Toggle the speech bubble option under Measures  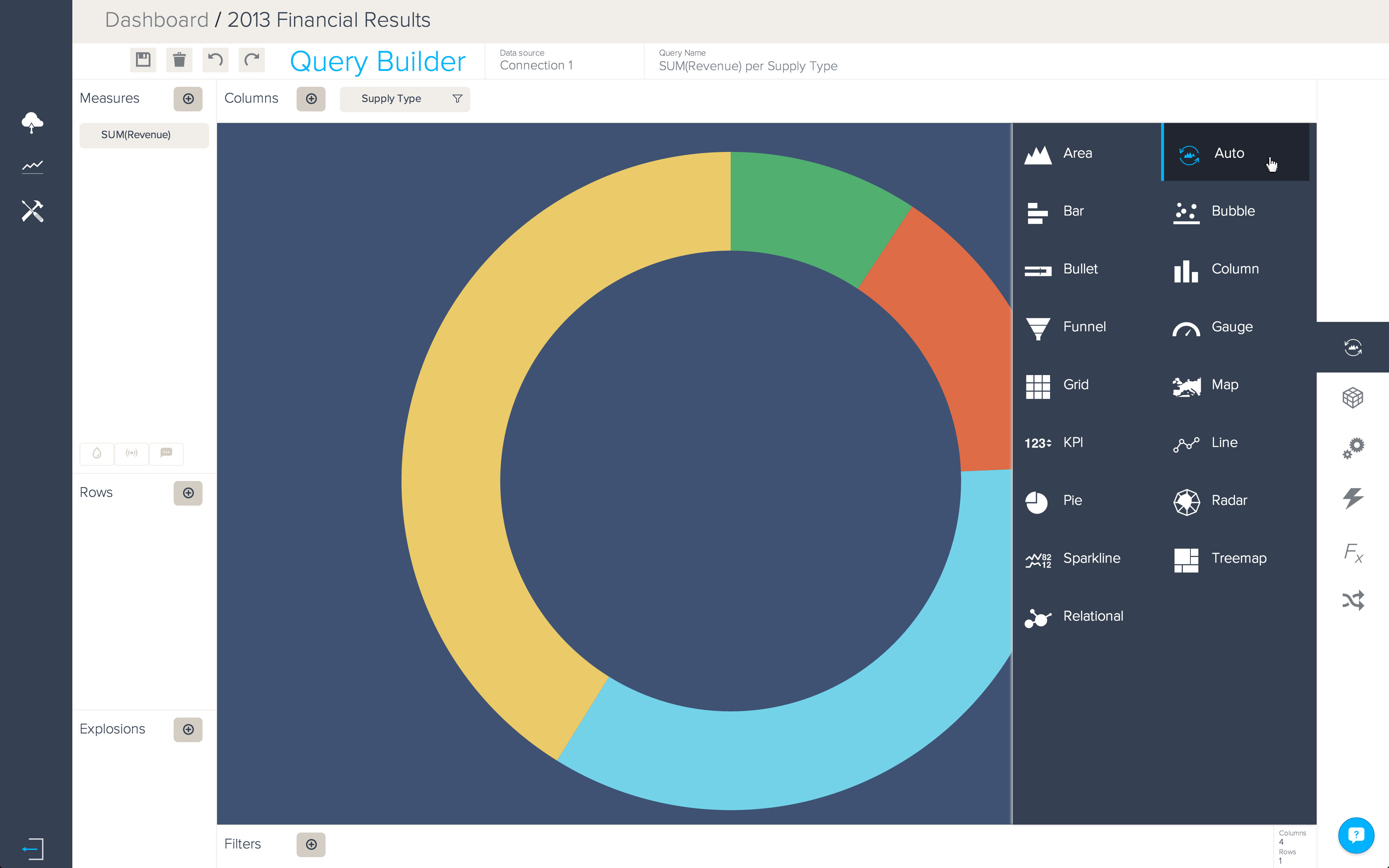coord(166,454)
